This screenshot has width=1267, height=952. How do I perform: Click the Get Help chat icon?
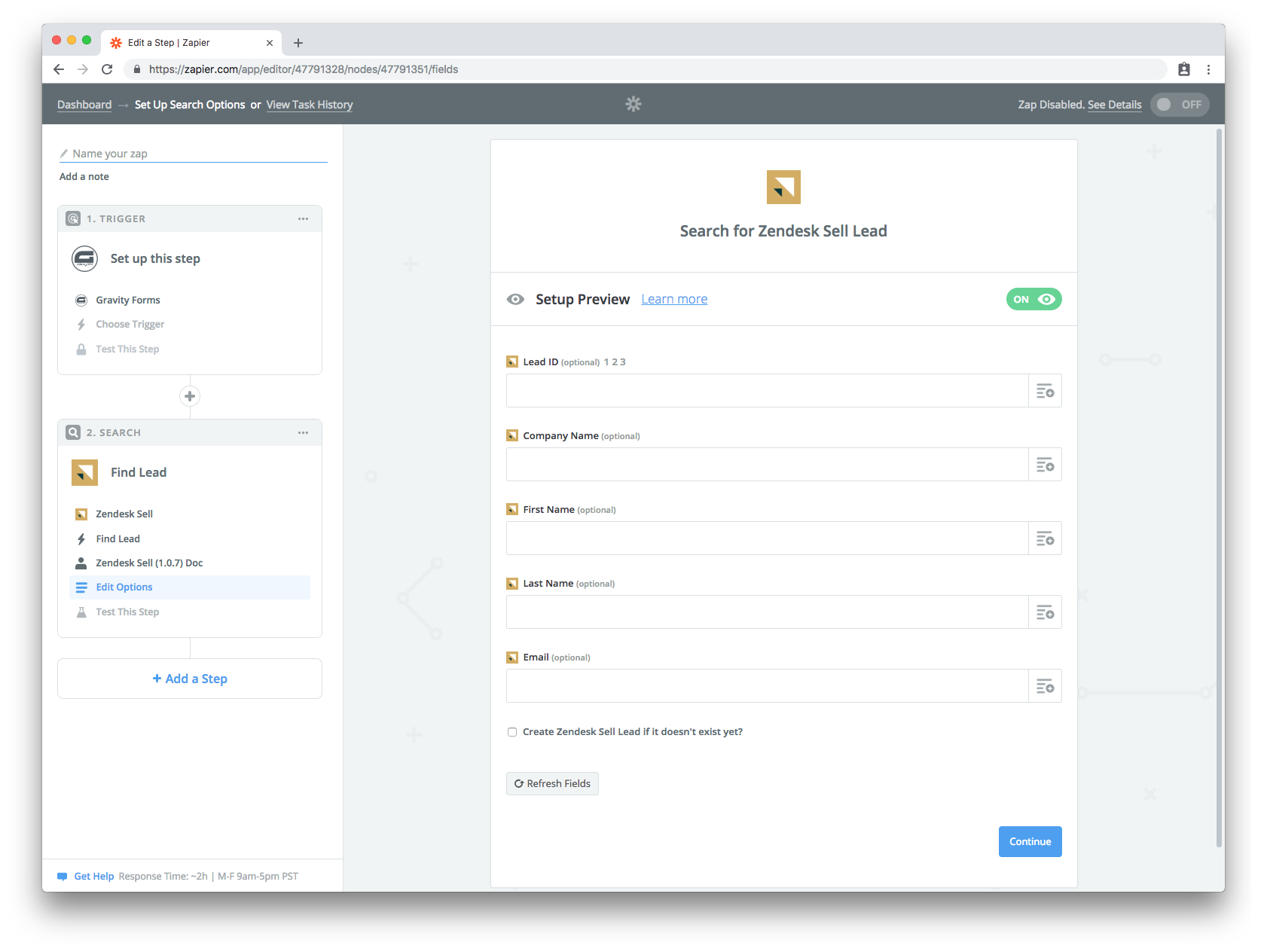coord(63,877)
